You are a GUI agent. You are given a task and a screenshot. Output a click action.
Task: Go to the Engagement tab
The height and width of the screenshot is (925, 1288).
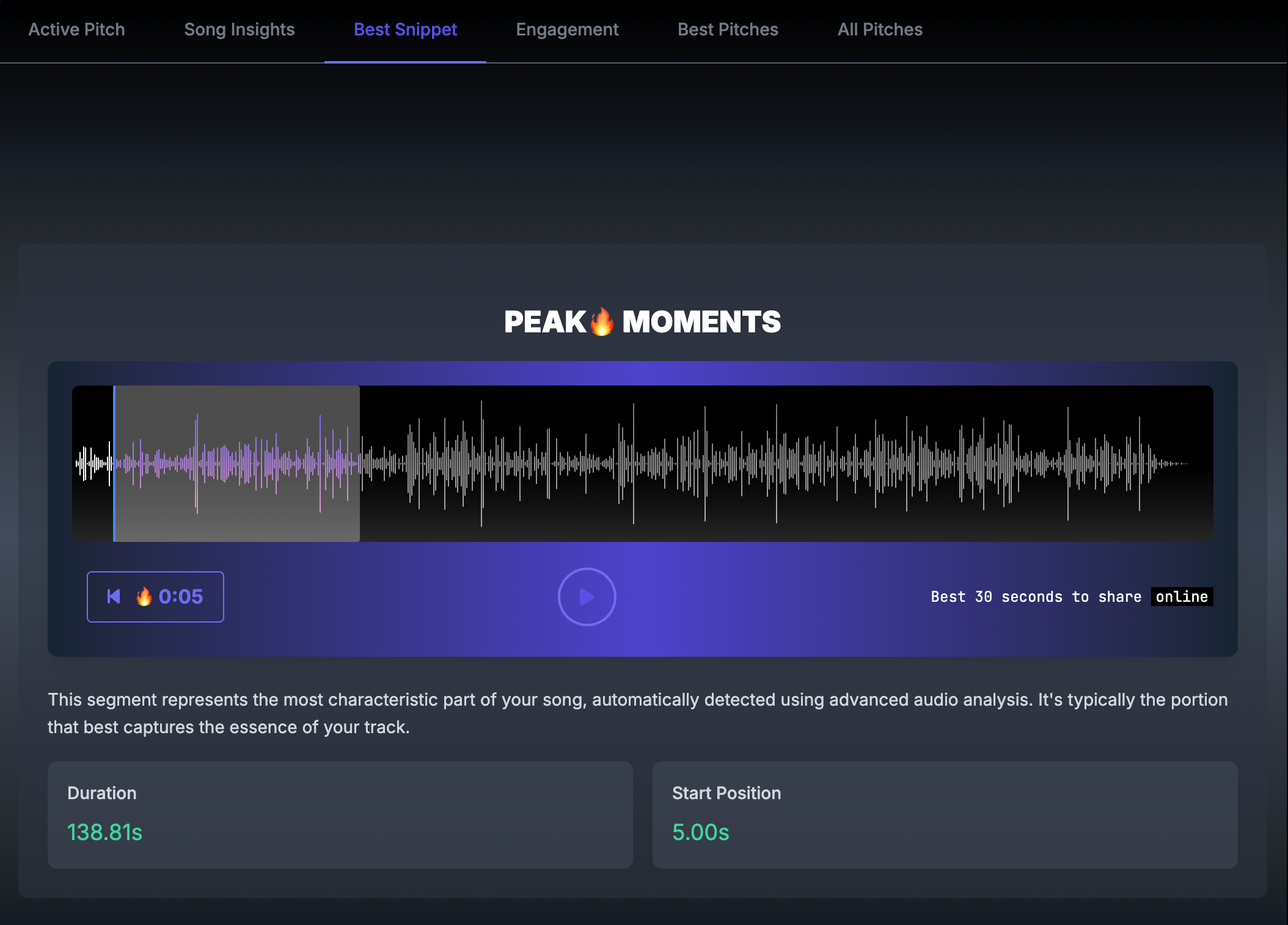tap(567, 29)
